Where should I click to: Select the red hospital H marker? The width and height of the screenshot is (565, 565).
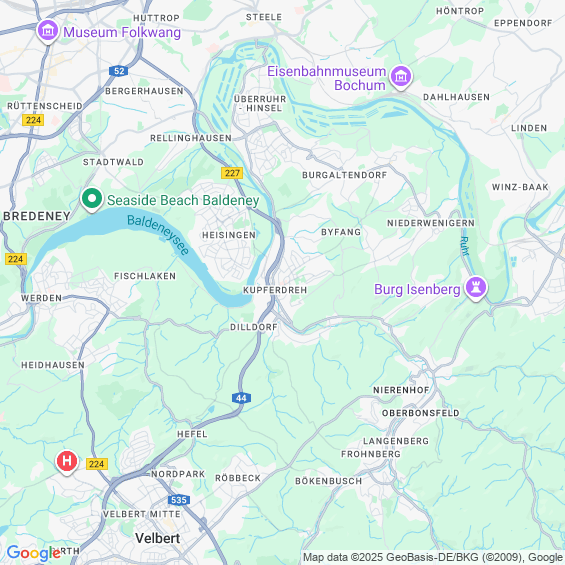pos(67,462)
